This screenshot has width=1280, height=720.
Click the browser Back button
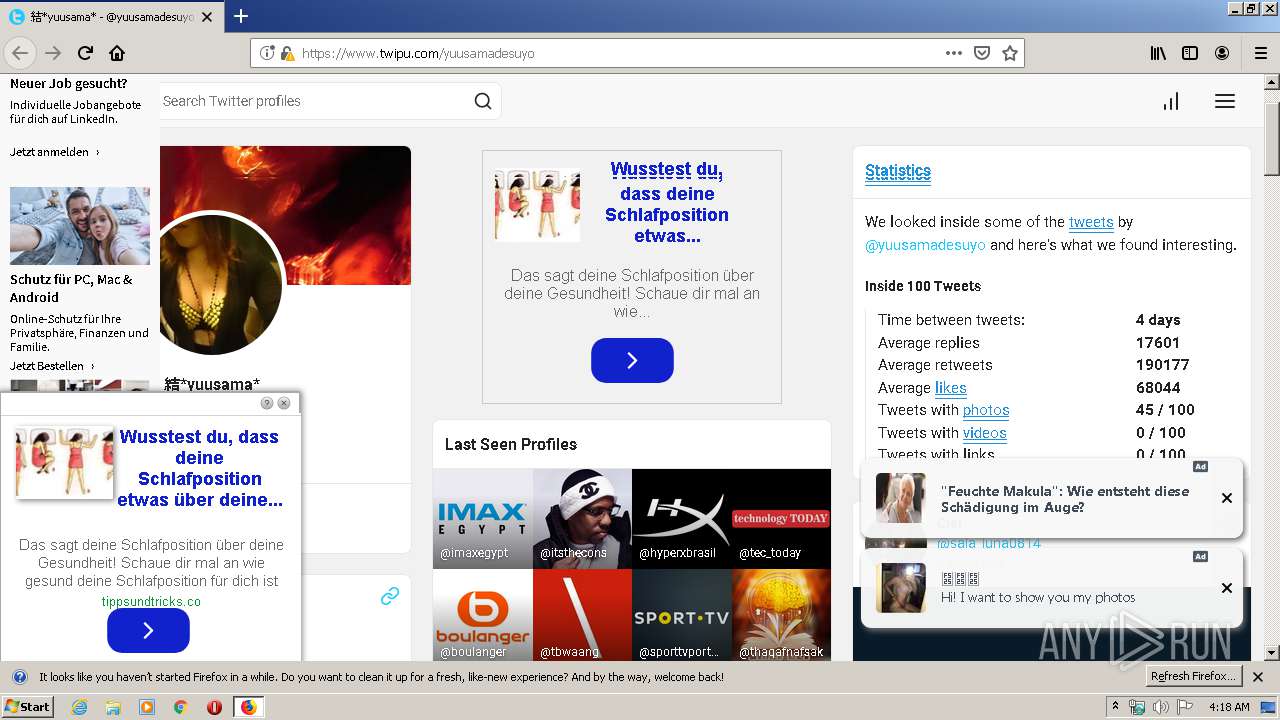pos(20,53)
